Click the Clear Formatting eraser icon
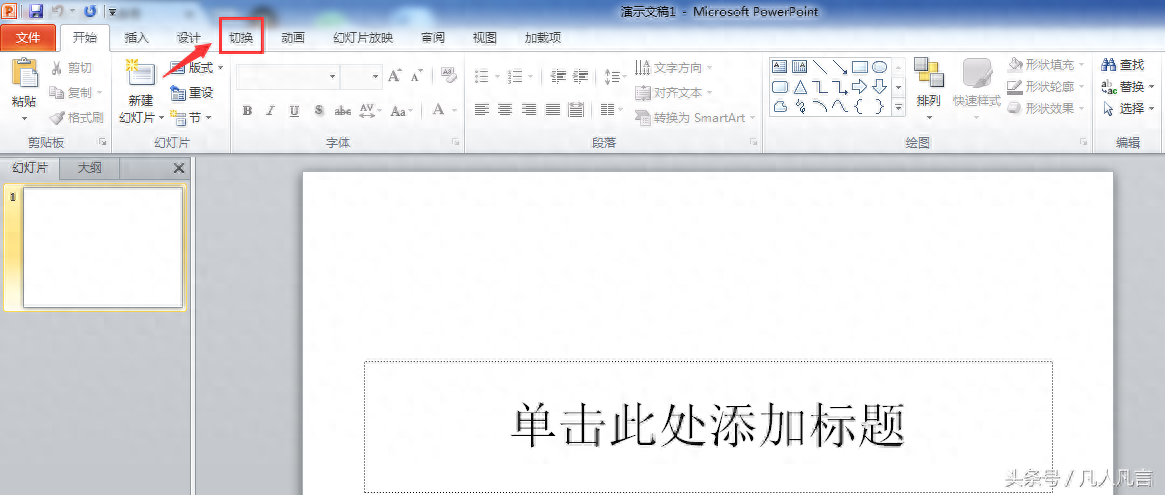The height and width of the screenshot is (495, 1165). coord(449,75)
